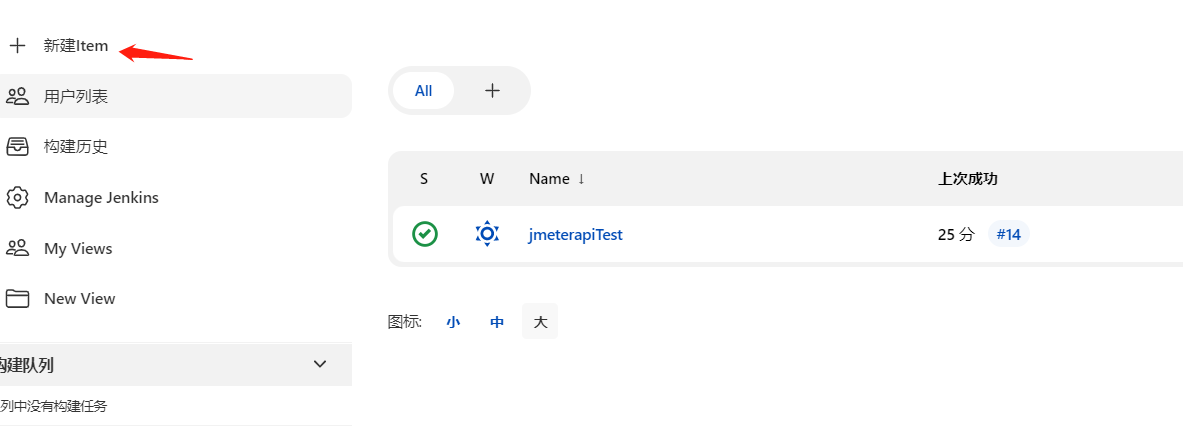
Task: Set icon size to small 小
Action: [453, 322]
